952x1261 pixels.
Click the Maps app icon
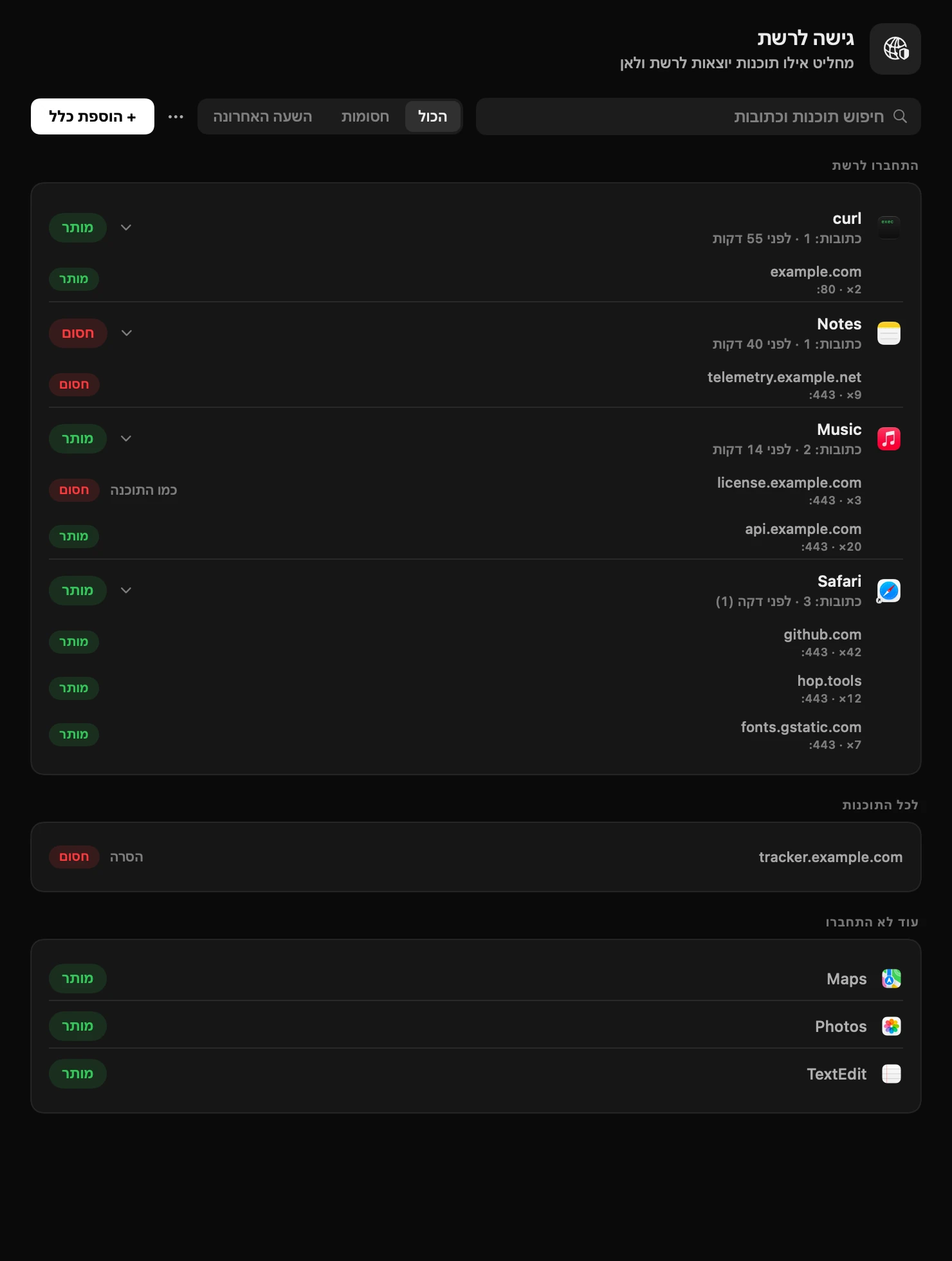pyautogui.click(x=892, y=979)
